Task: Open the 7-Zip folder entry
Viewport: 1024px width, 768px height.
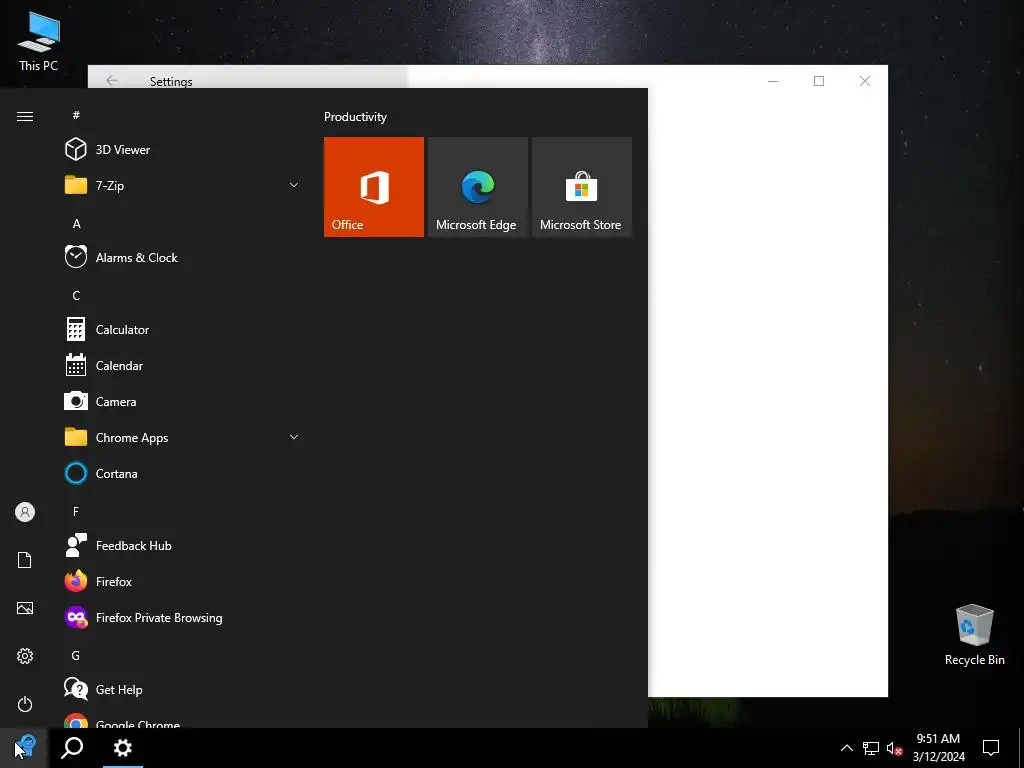Action: tap(183, 185)
